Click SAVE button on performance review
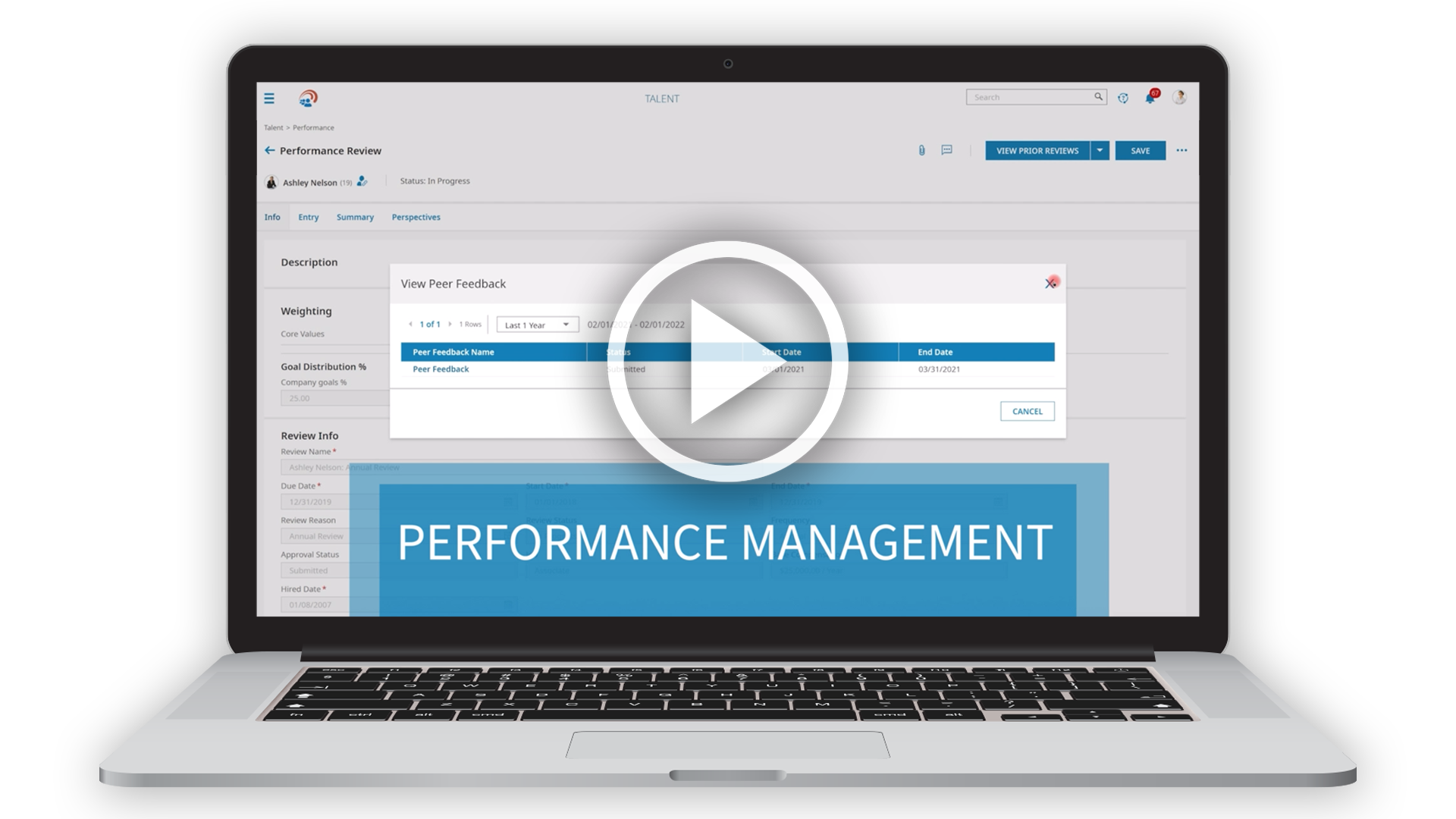Screen dimensions: 1456x819 1141,150
